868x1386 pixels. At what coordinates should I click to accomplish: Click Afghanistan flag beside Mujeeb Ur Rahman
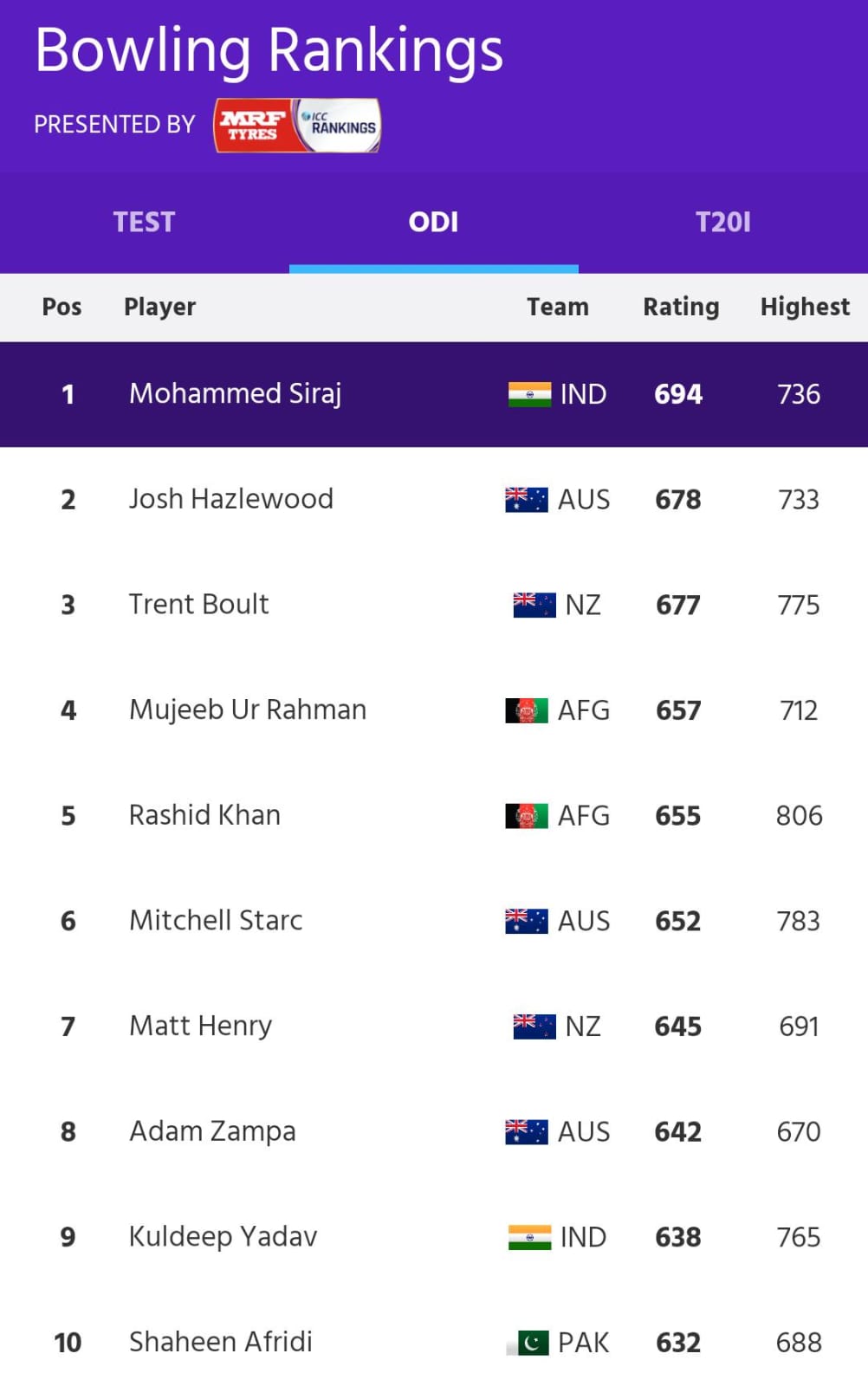click(527, 710)
